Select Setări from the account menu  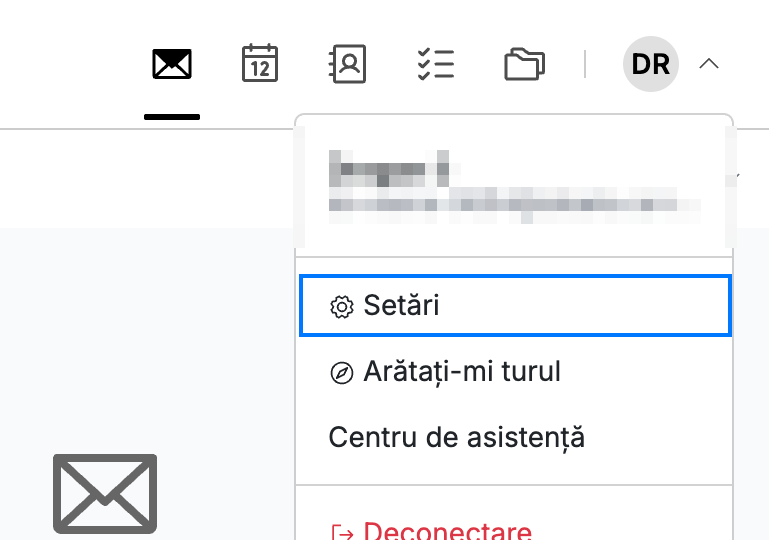515,306
